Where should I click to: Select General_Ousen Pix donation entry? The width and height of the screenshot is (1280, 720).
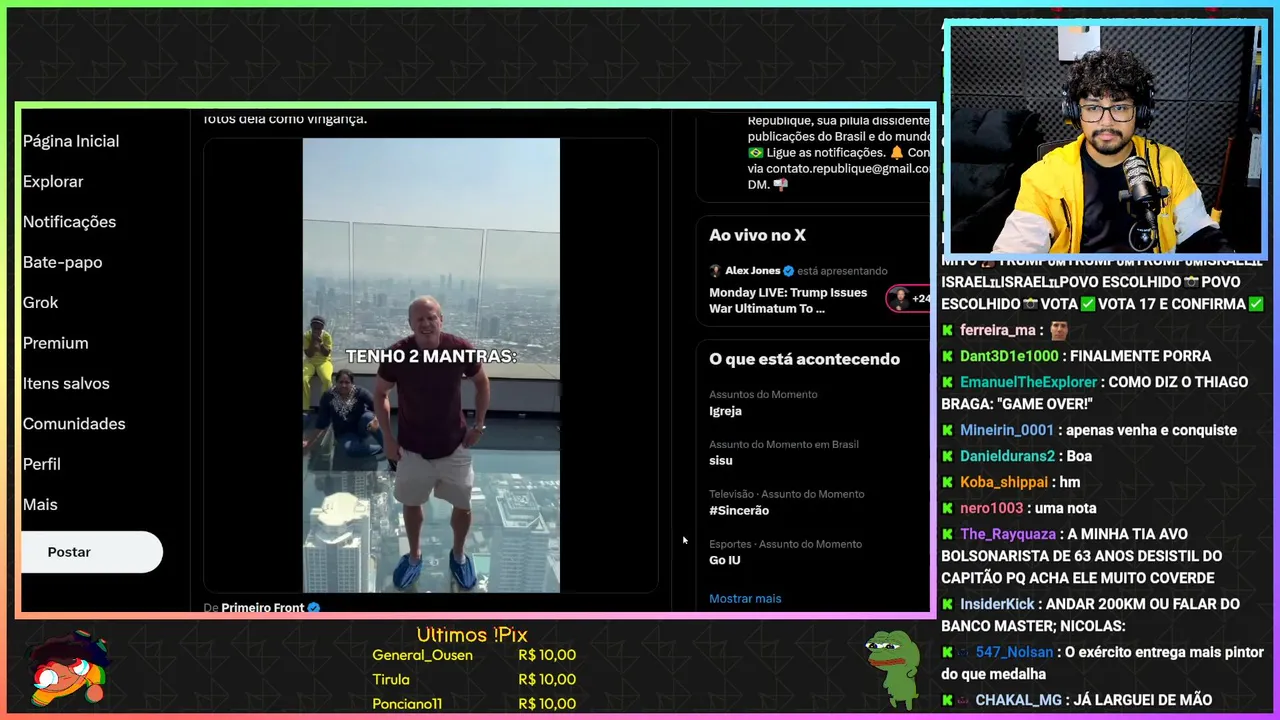pos(474,655)
